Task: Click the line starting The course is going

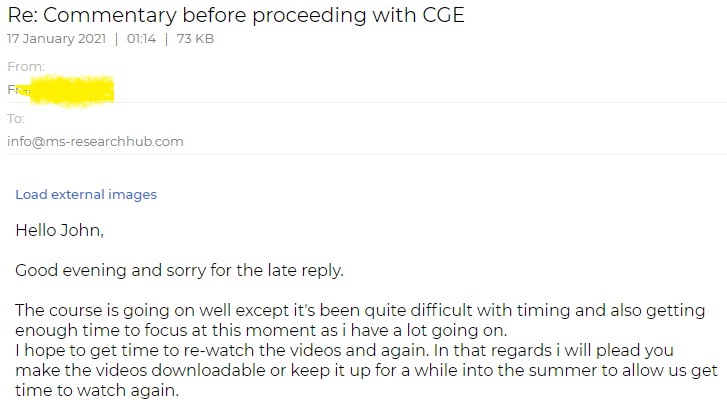Action: (x=360, y=310)
